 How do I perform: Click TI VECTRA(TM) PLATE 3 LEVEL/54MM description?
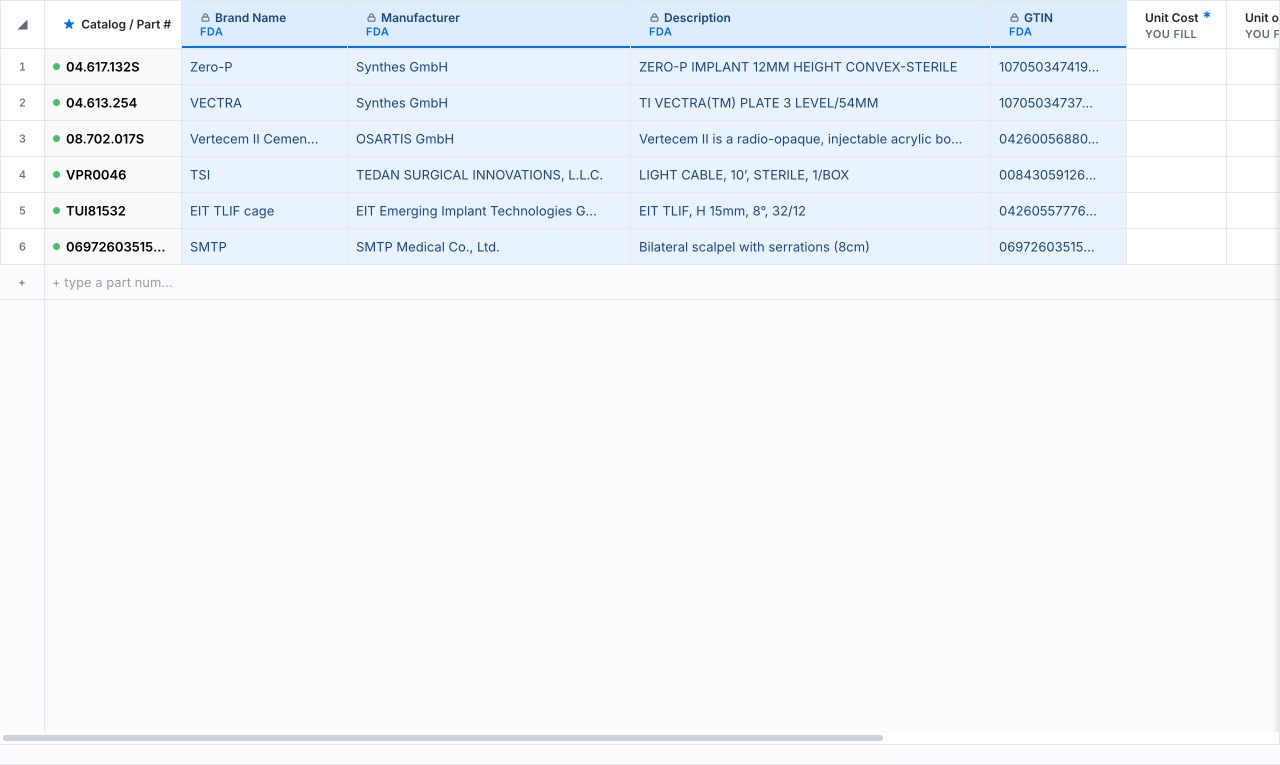[x=810, y=103]
